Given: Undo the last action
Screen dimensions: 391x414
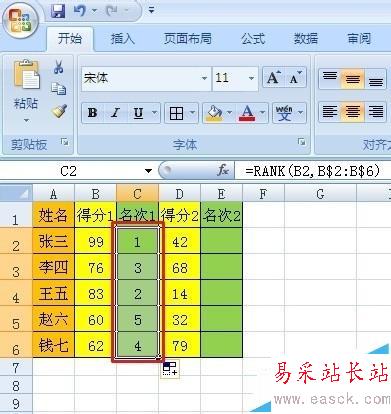Looking at the screenshot, I should click(79, 11).
